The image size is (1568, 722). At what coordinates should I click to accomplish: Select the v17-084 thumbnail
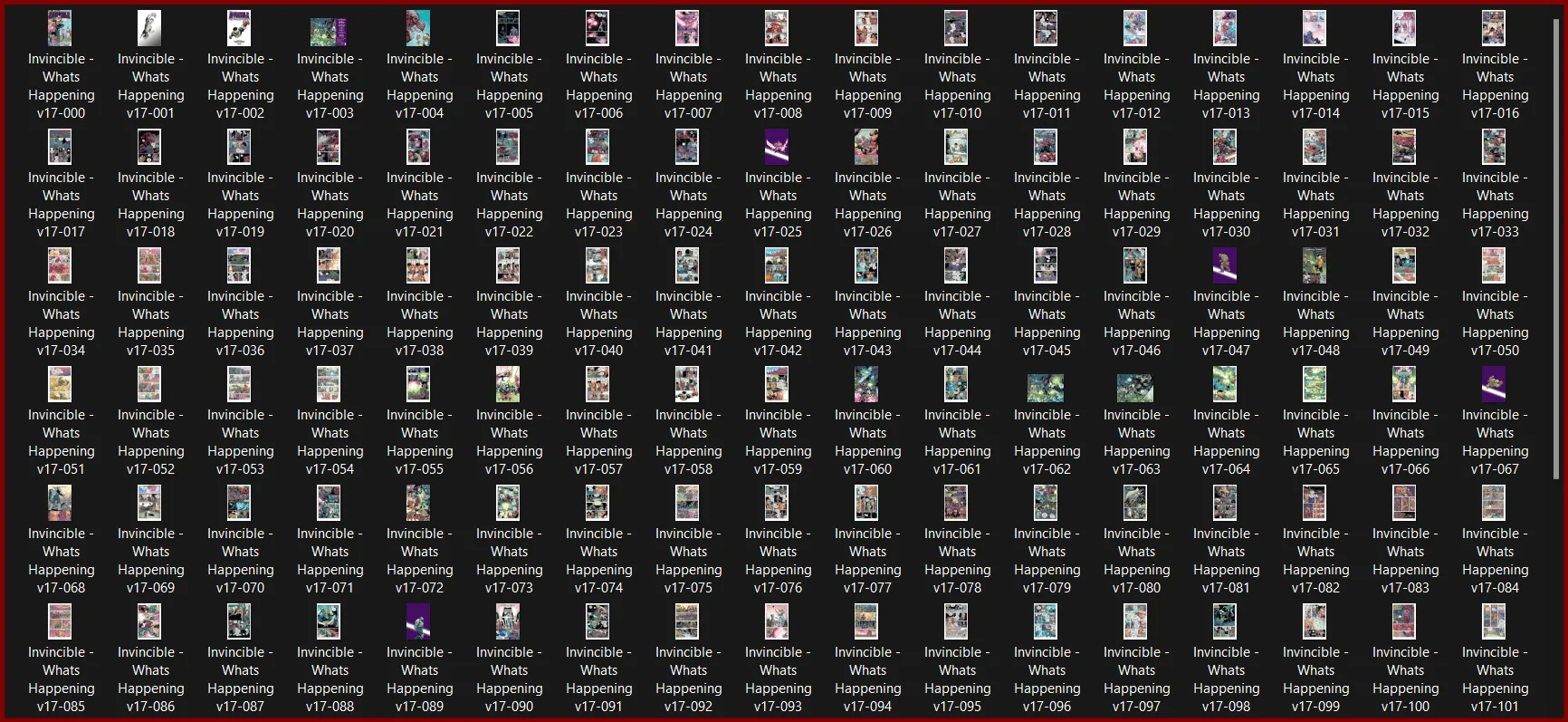pyautogui.click(x=1494, y=504)
